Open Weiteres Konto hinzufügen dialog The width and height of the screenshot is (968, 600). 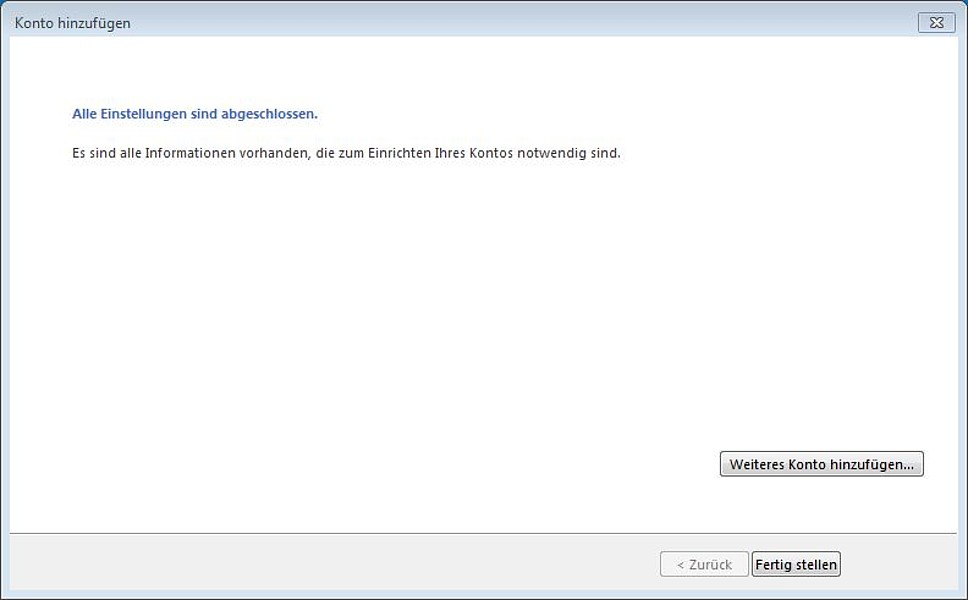tap(822, 464)
